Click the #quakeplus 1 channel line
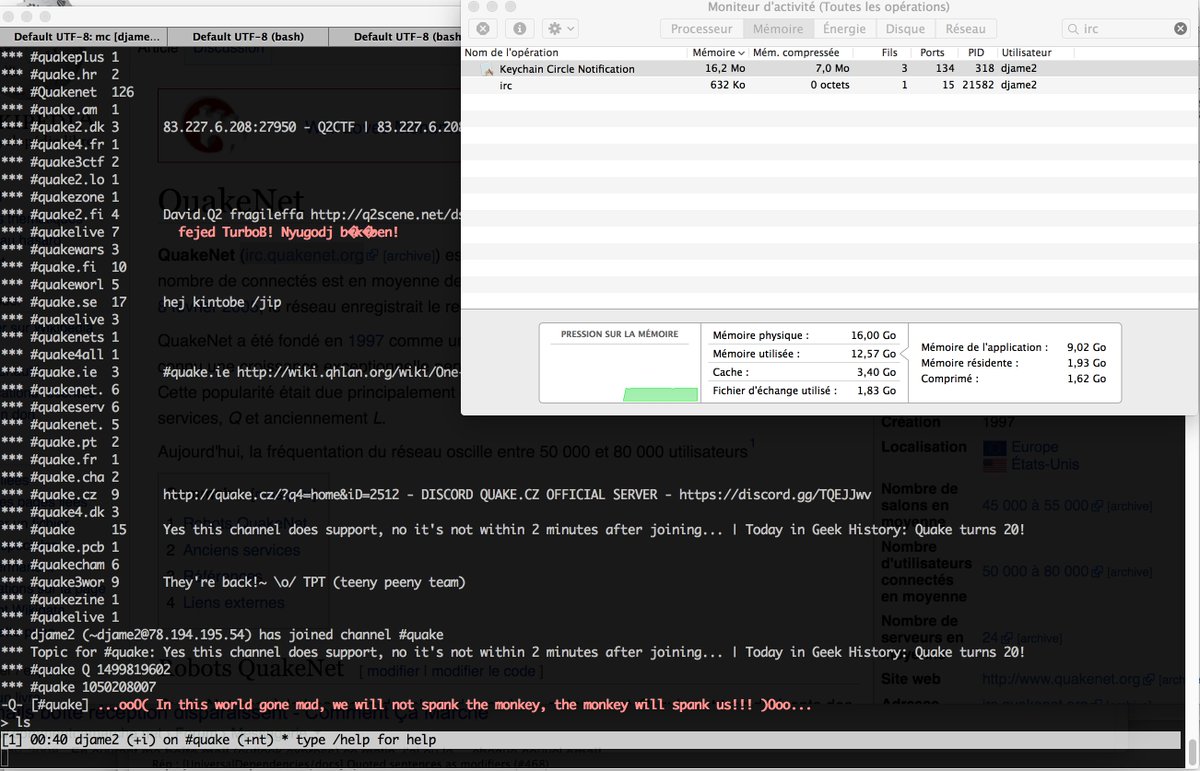1200x771 pixels. pyautogui.click(x=60, y=57)
